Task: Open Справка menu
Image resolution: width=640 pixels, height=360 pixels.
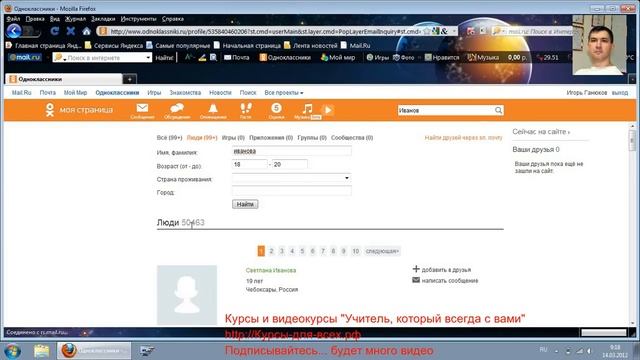Action: (173, 19)
